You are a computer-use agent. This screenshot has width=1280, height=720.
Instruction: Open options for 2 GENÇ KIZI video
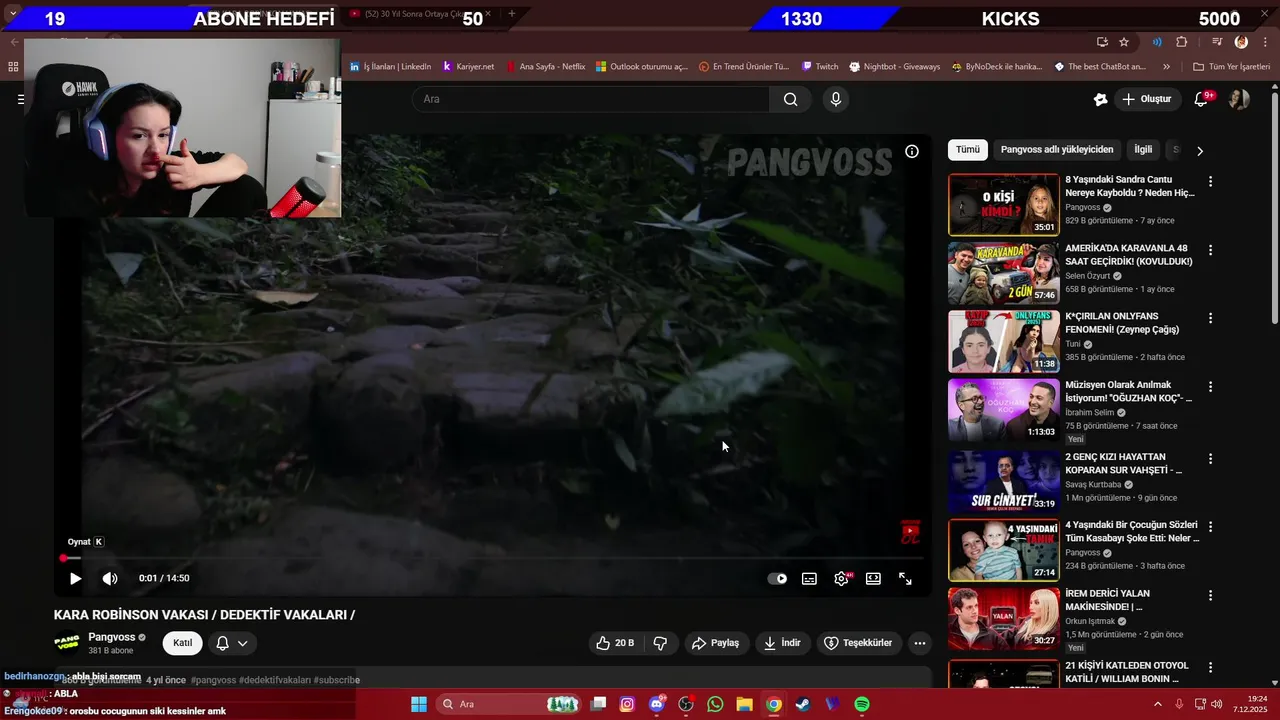[1210, 459]
